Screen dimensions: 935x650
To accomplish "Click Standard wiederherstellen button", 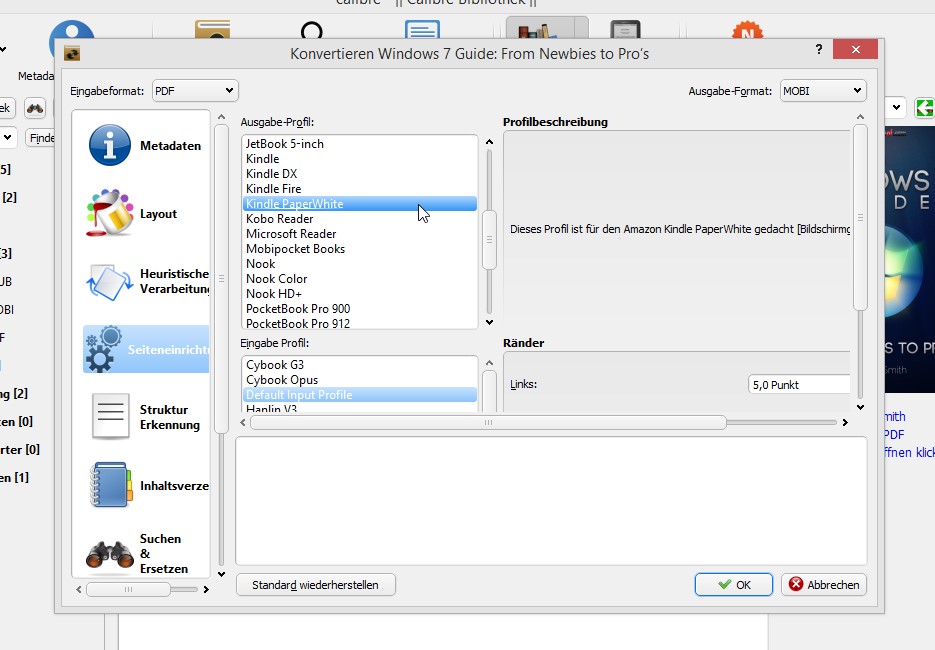I will [315, 584].
